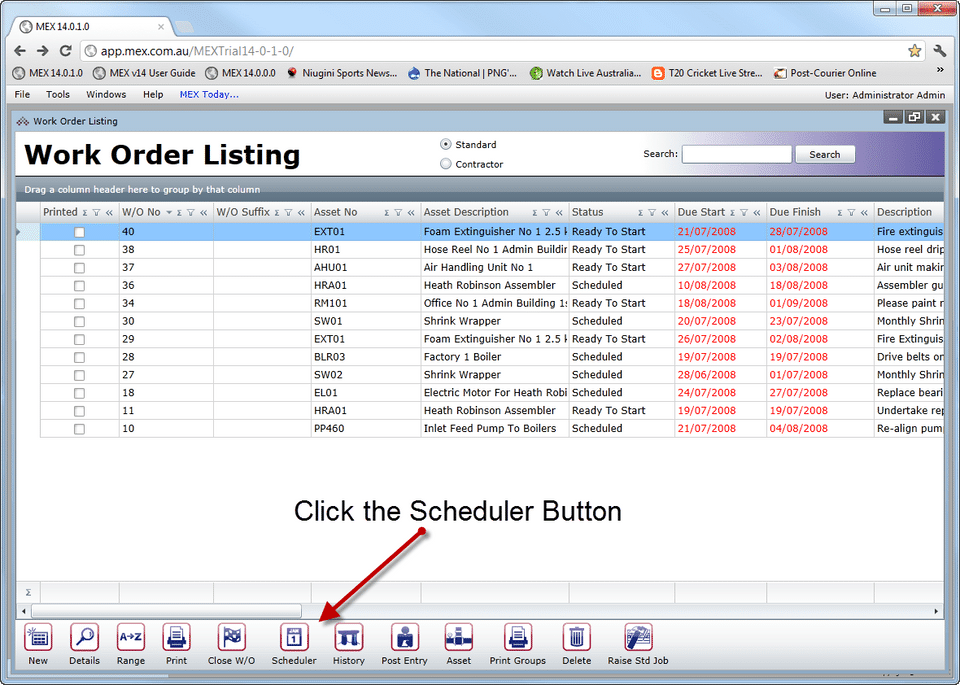Tick Printed checkbox for work order 40

79,232
